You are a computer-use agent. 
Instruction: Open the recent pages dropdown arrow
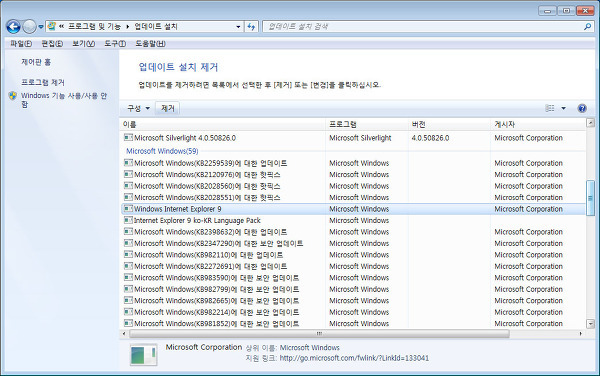(41, 27)
